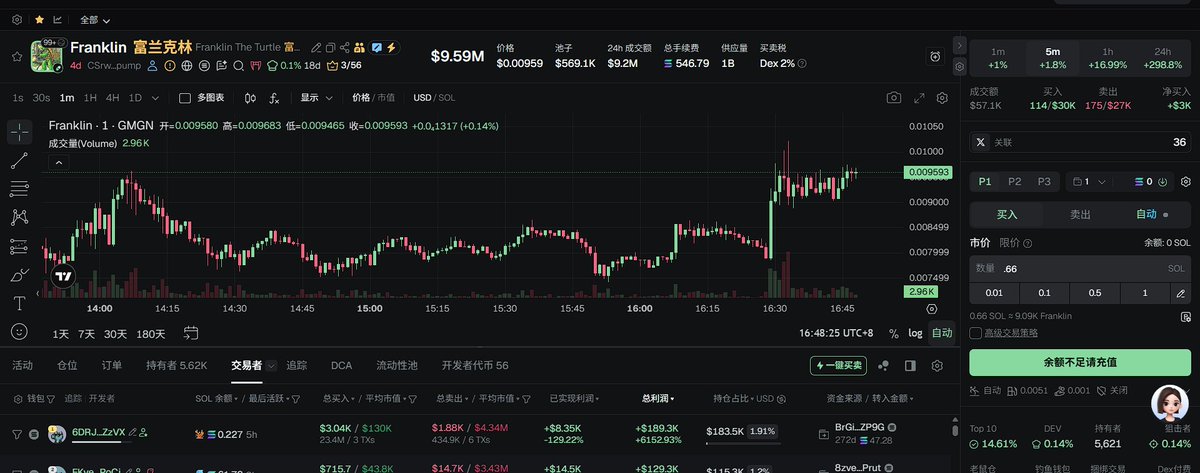Image resolution: width=1200 pixels, height=473 pixels.
Task: Collapse the right trading panel arrow
Action: [960, 46]
